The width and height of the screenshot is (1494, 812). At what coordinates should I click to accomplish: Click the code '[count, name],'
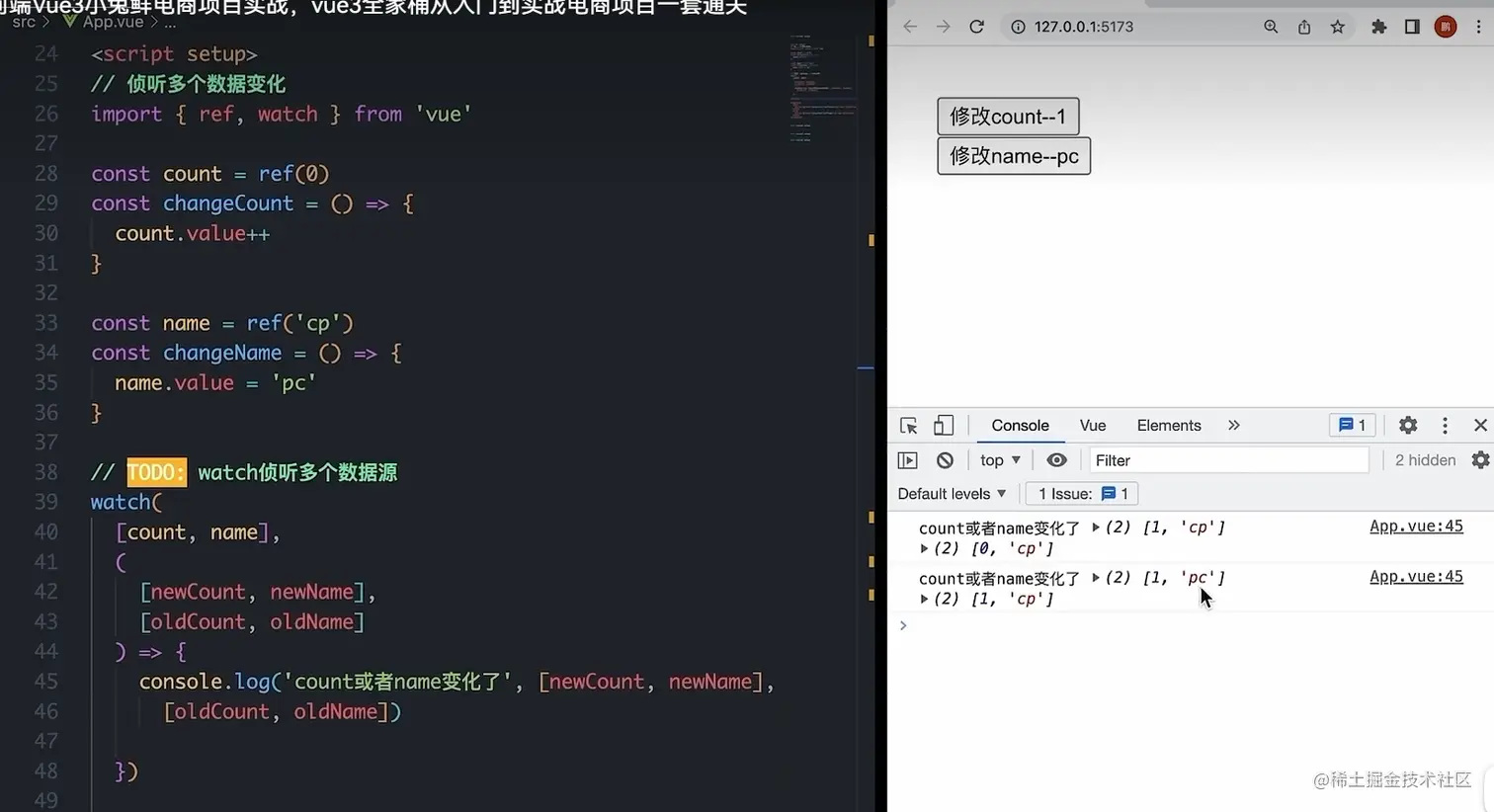[198, 532]
